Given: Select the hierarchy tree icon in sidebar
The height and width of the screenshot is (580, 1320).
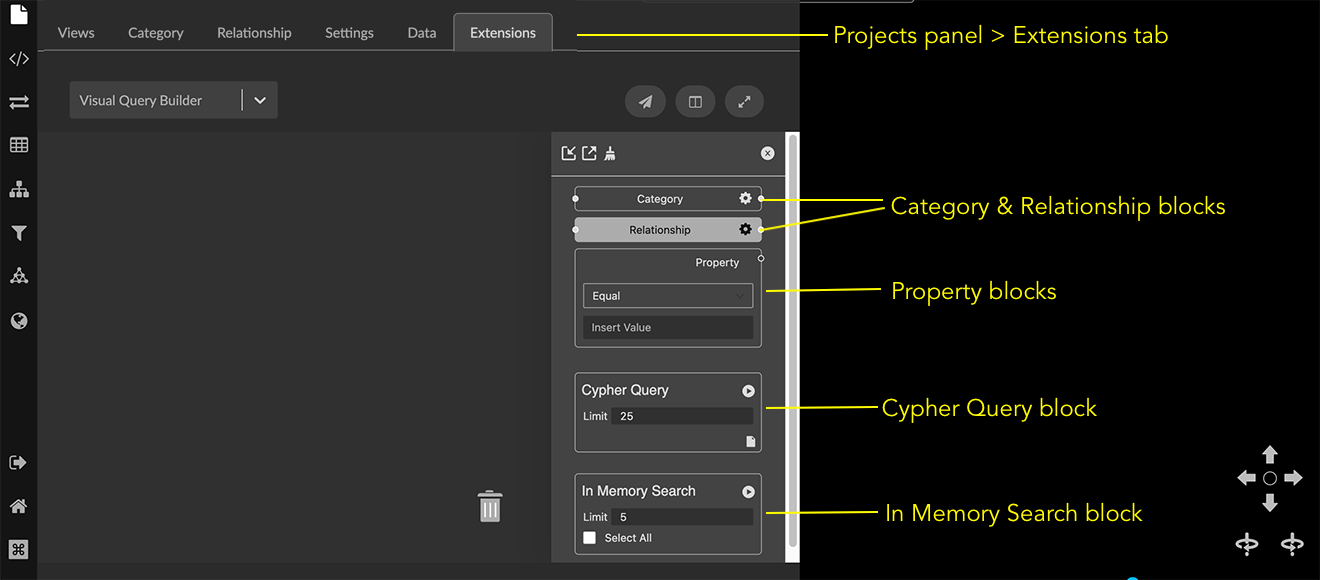Looking at the screenshot, I should click(x=18, y=190).
